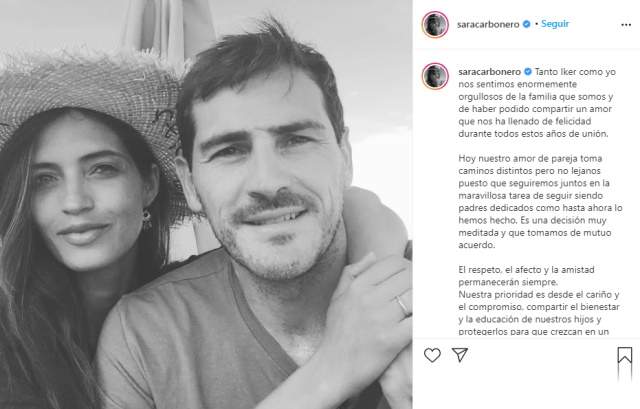Like the post with the heart icon
640x409 pixels.
(x=432, y=355)
